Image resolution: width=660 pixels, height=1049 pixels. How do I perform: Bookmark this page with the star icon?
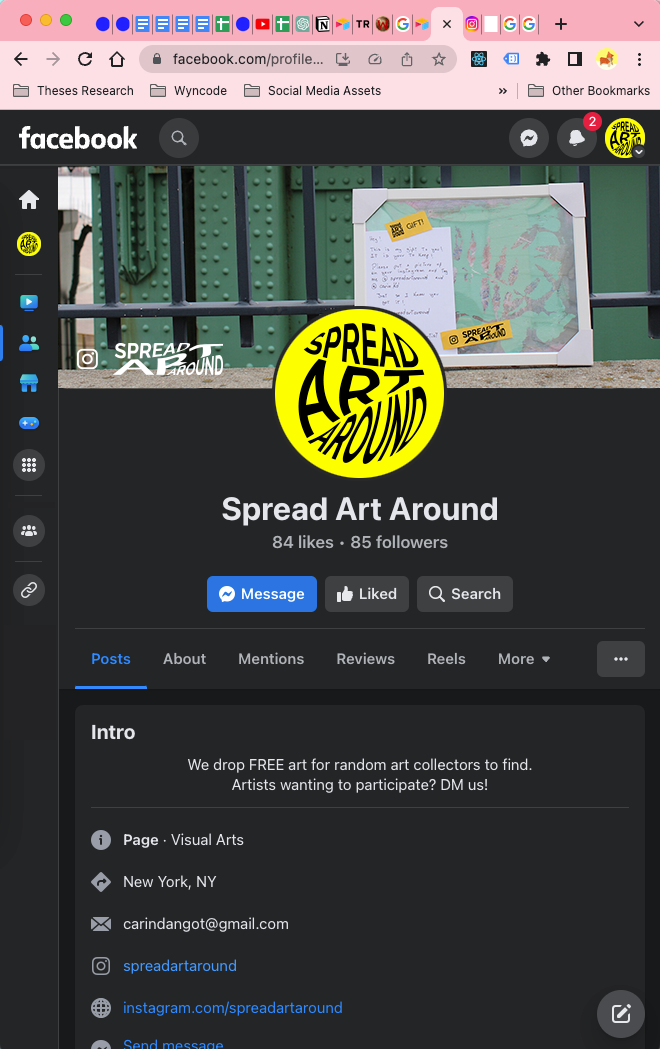pos(439,60)
